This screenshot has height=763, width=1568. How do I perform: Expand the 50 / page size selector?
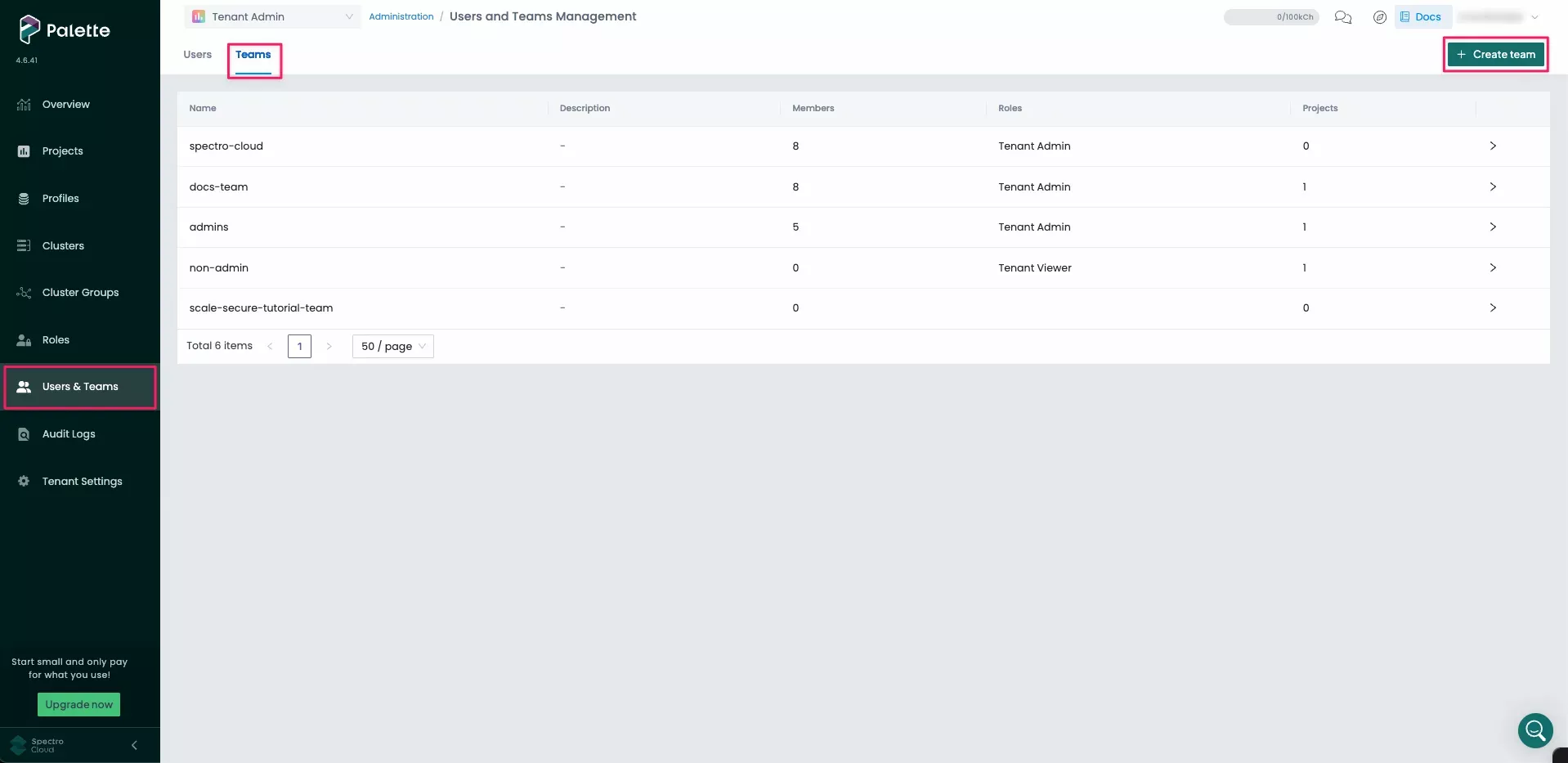(x=392, y=347)
